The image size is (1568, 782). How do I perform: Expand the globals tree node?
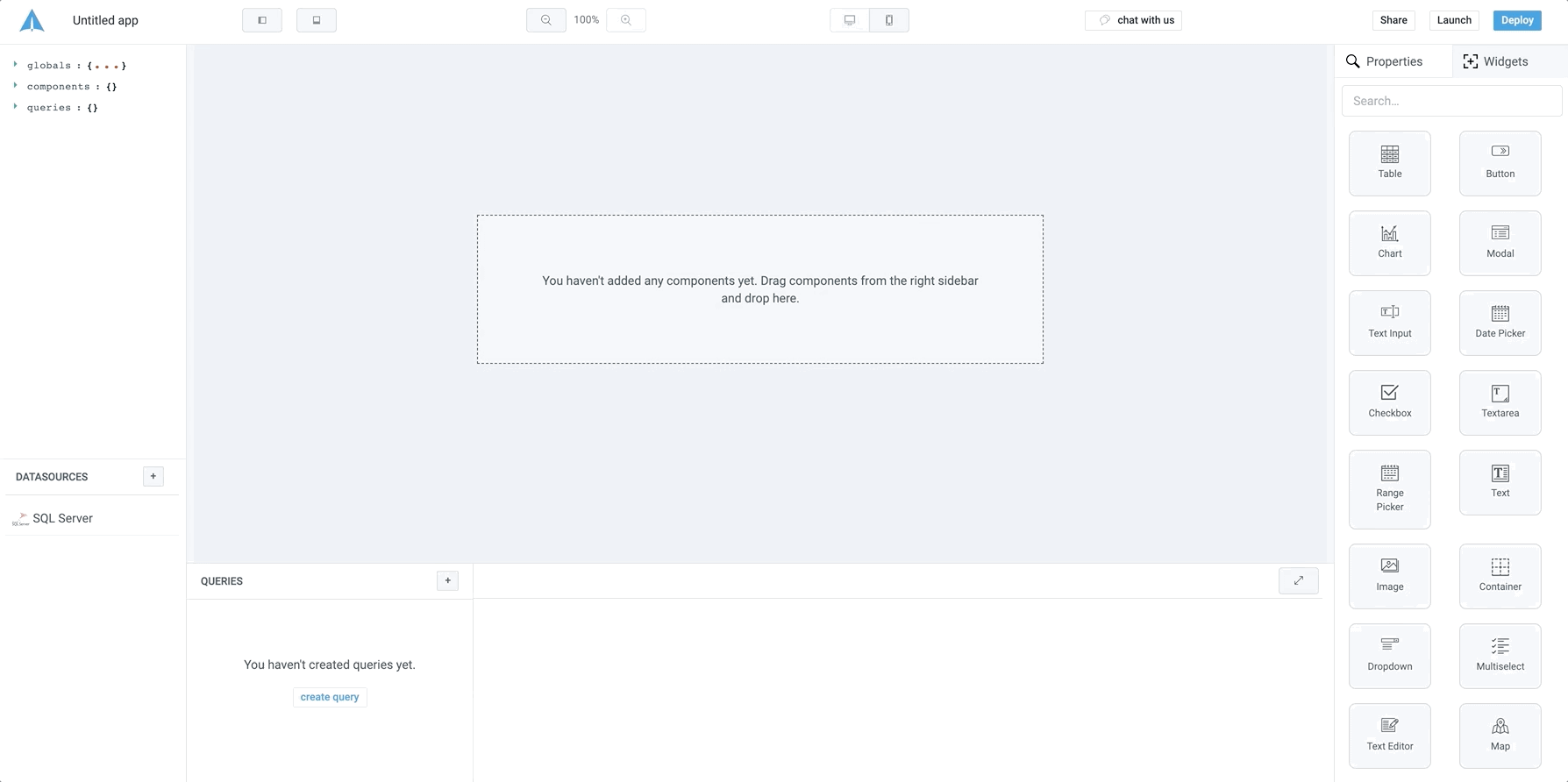(x=16, y=65)
